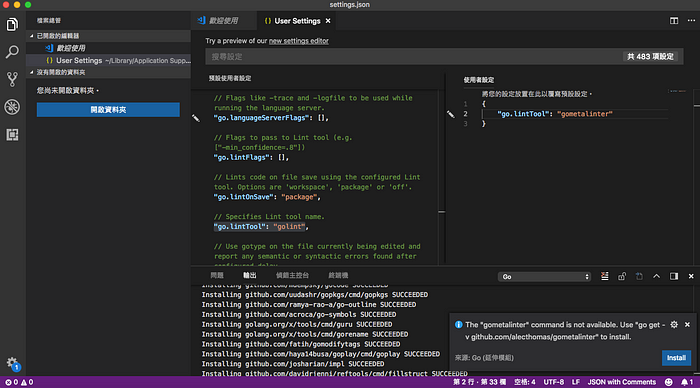The image size is (700, 388).
Task: Click the user settings minimap
Action: [x=677, y=91]
